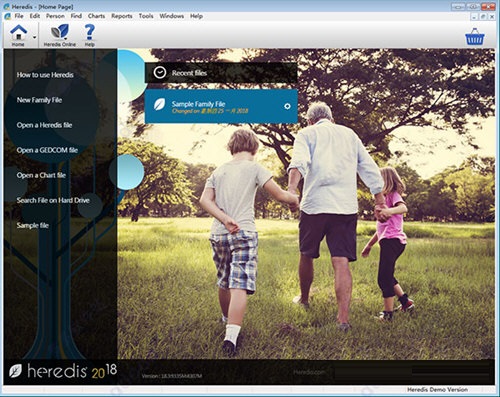Expand the Home button dropdown arrow
This screenshot has width=500, height=397.
click(x=34, y=37)
